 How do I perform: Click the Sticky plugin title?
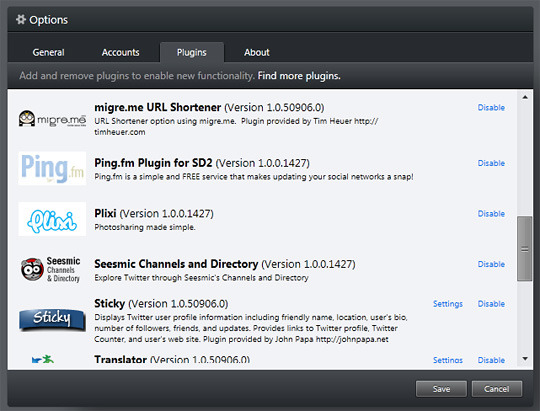tap(110, 304)
